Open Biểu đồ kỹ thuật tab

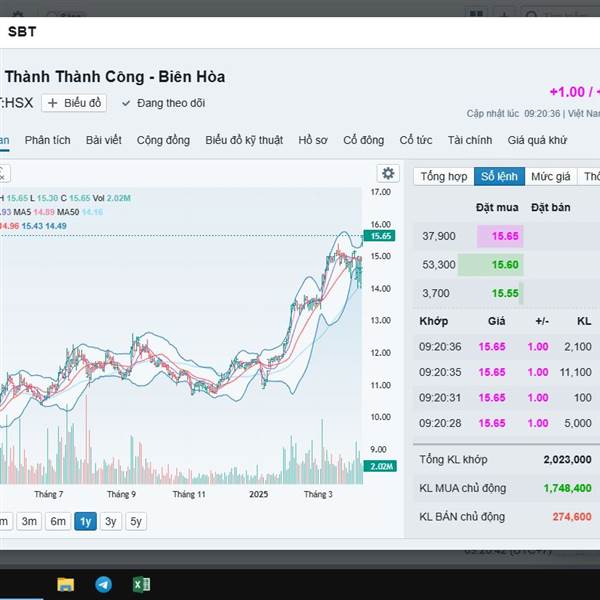pos(244,140)
